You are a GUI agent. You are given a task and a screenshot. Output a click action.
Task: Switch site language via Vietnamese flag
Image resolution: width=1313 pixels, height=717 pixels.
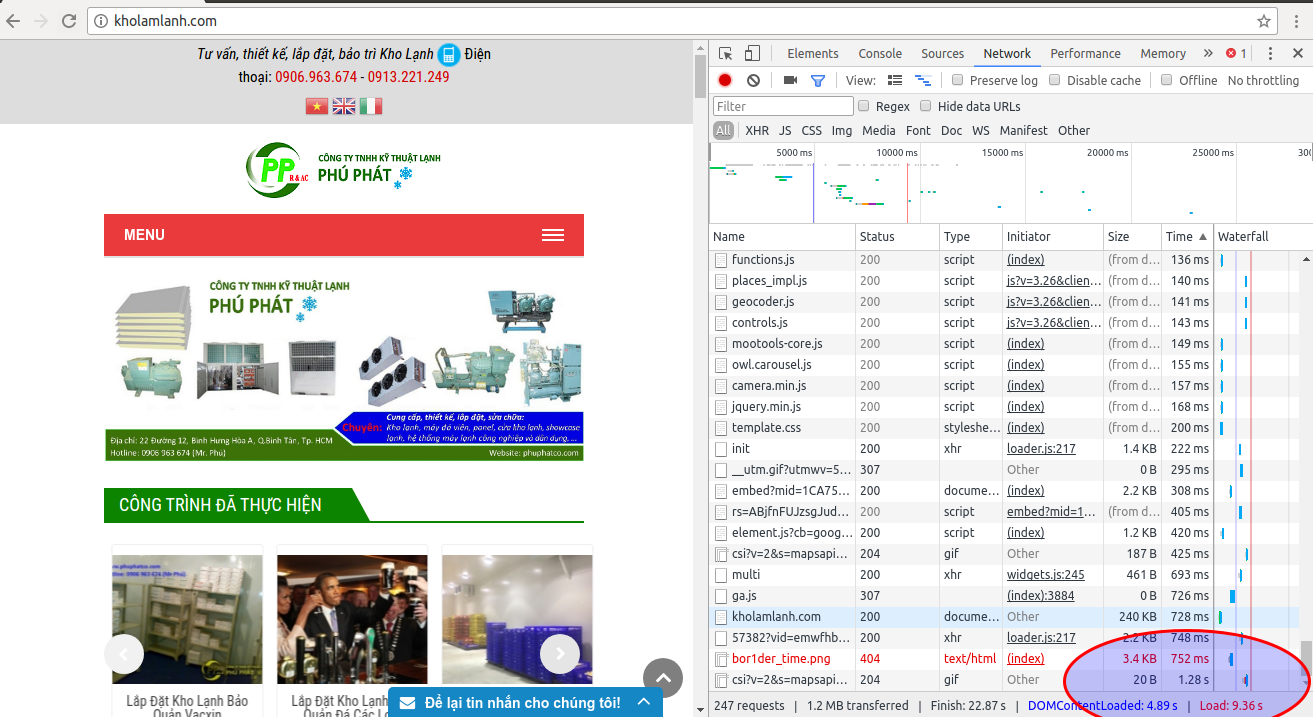click(x=317, y=106)
